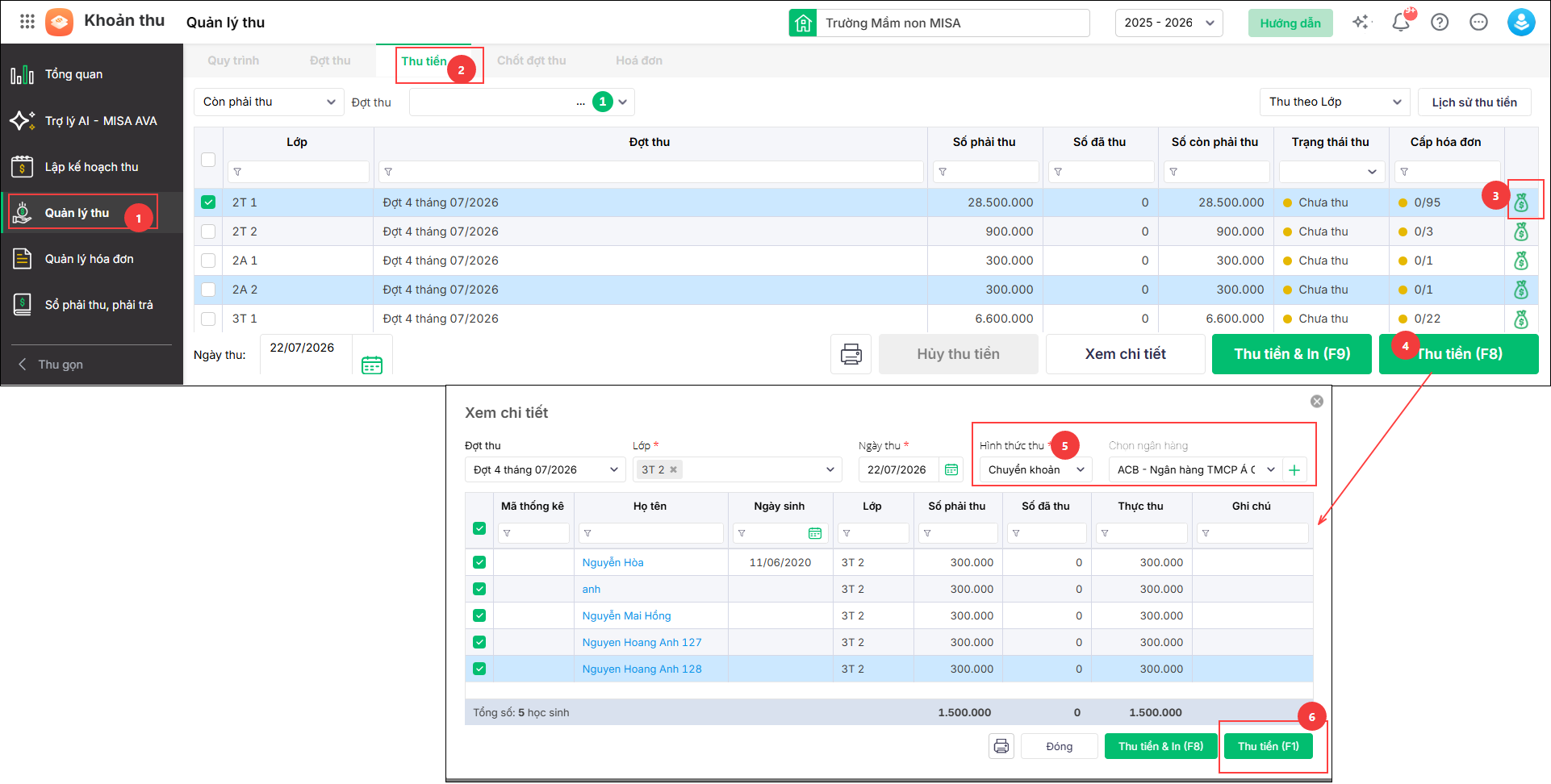Uncheck the checkbox for Nguyễn Mai Hồng

(479, 615)
